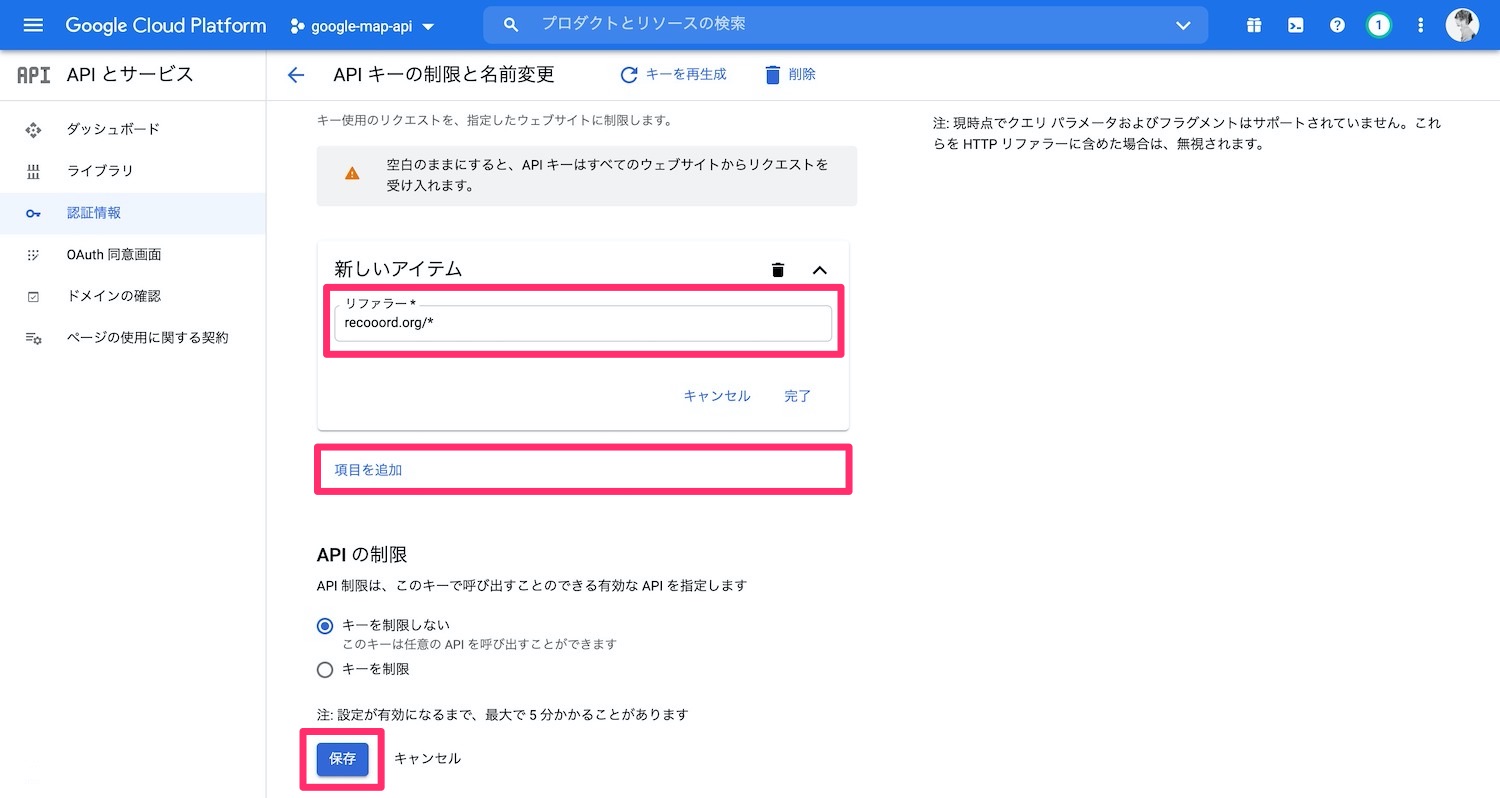Click the search magnifier in the search bar
Screen dimensions: 1500x798
(x=511, y=25)
